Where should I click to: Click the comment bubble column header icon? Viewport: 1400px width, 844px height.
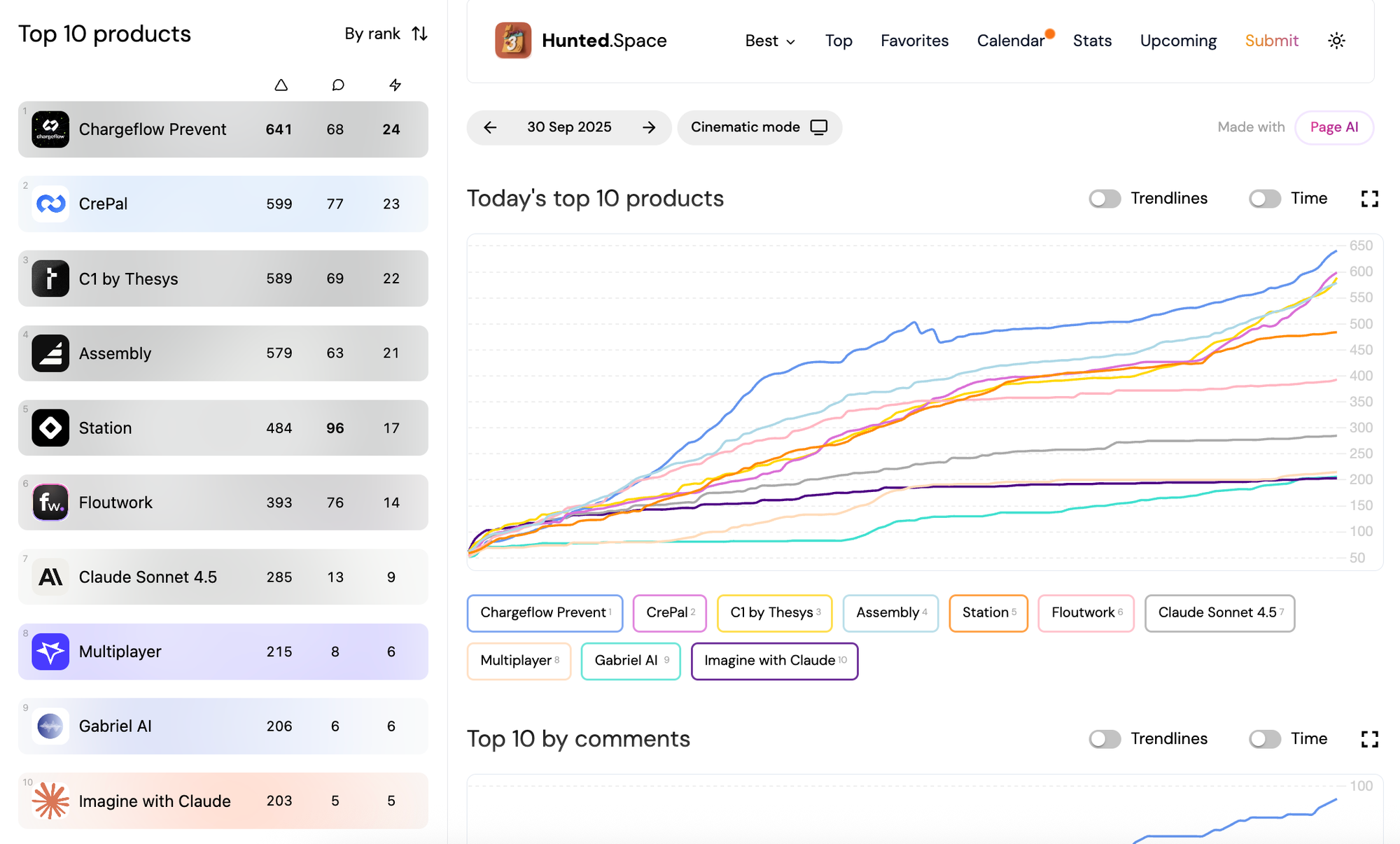click(x=337, y=84)
